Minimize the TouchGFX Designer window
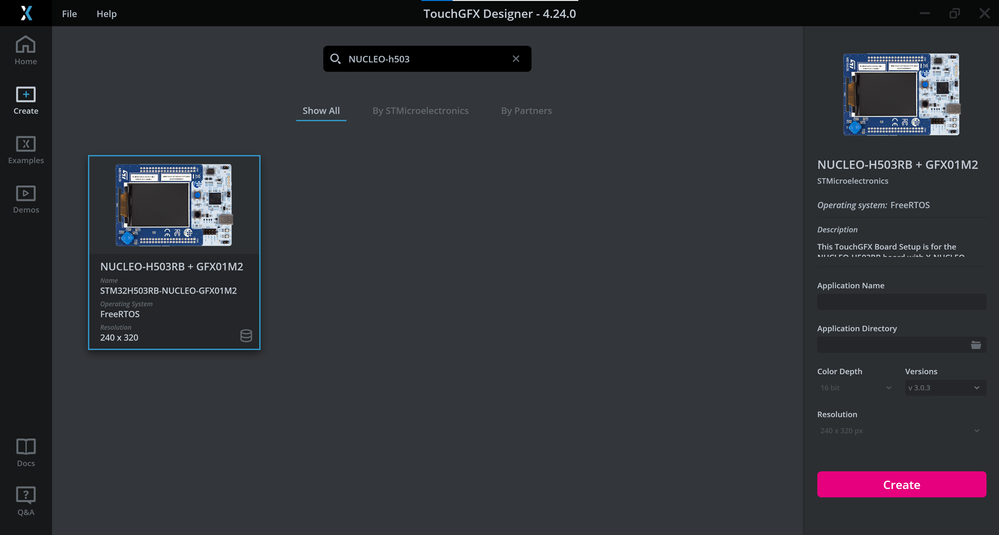 [924, 13]
